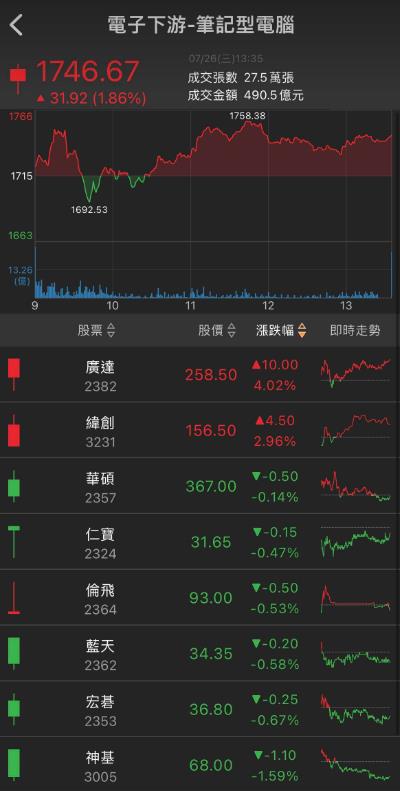Tap the volume bar chart area
Image resolution: width=400 pixels, height=791 pixels.
213,271
